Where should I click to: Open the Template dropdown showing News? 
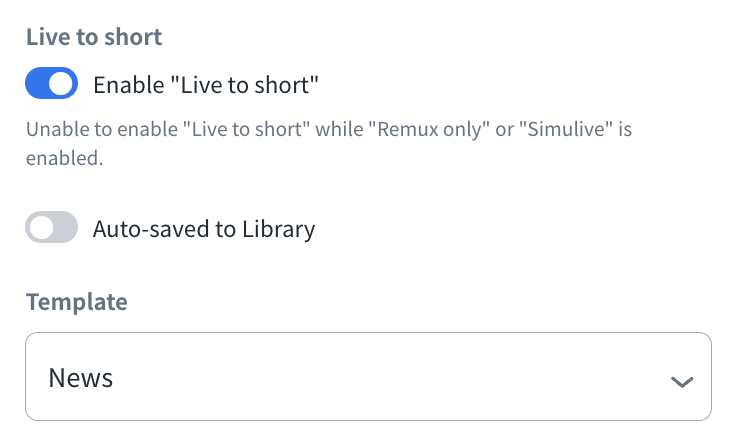point(367,377)
